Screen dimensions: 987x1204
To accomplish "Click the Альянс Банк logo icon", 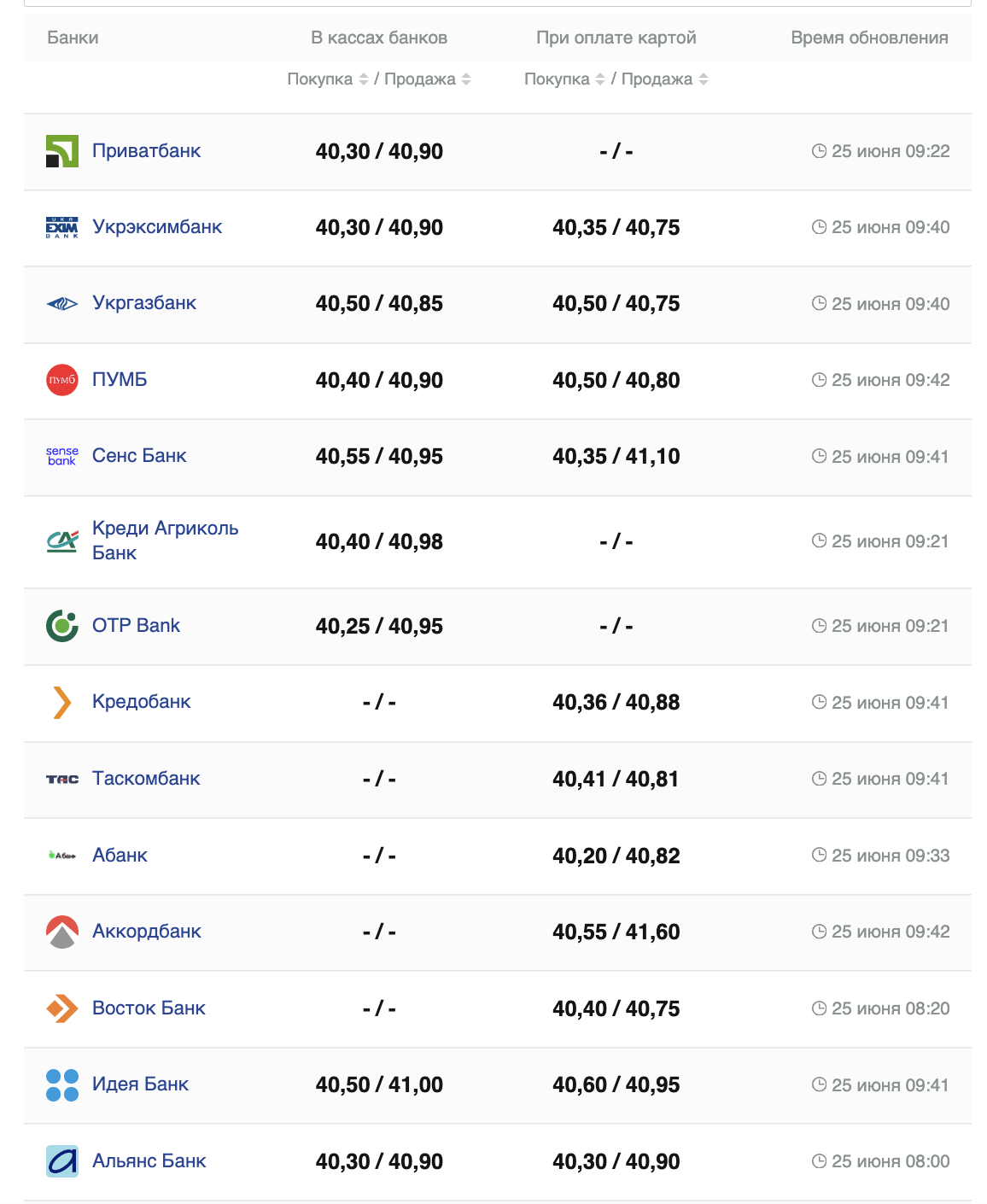I will (x=61, y=1161).
